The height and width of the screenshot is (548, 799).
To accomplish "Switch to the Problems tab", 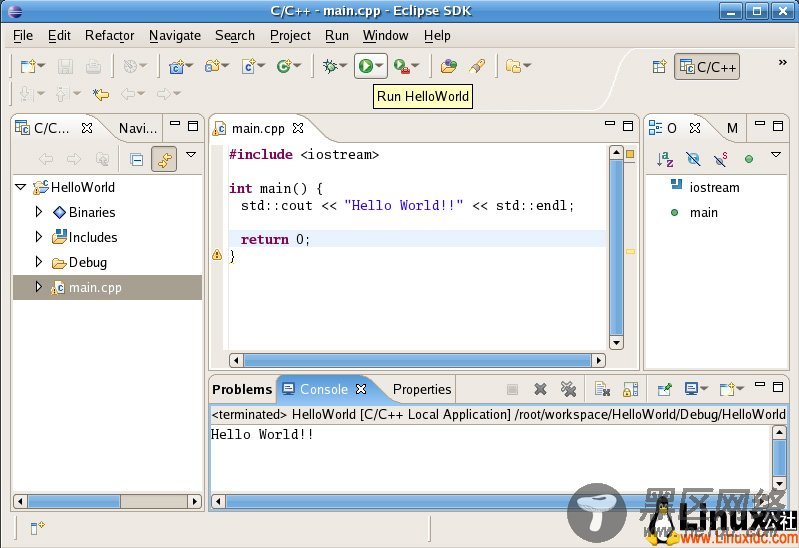I will [242, 389].
